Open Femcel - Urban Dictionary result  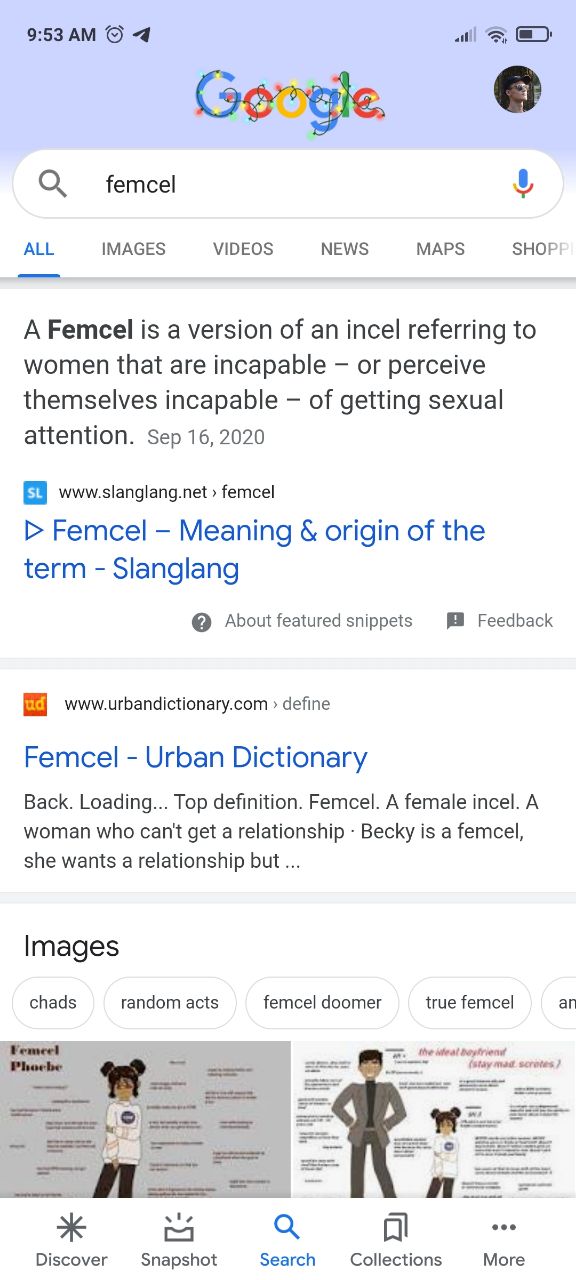(196, 757)
